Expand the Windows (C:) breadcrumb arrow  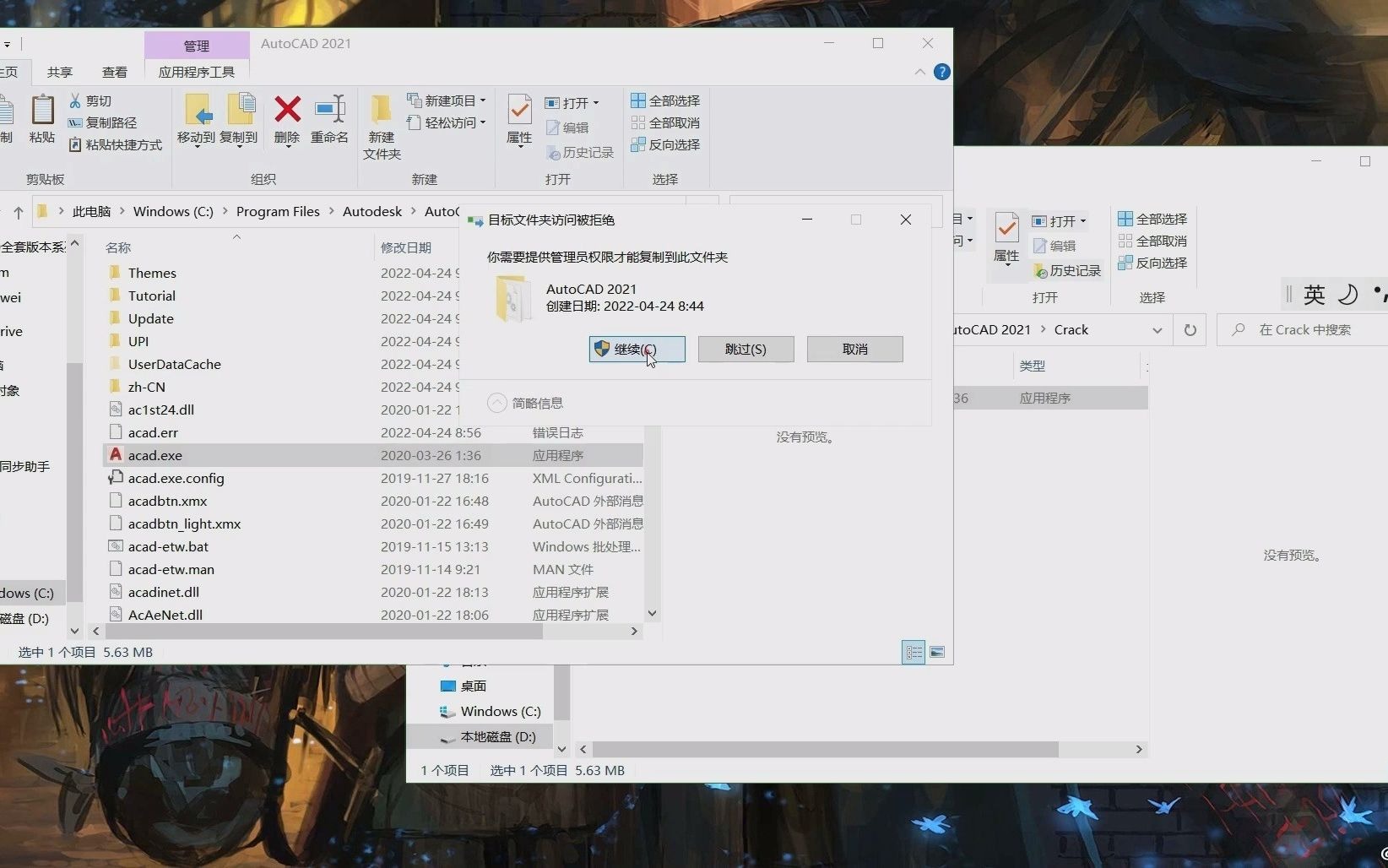click(225, 212)
